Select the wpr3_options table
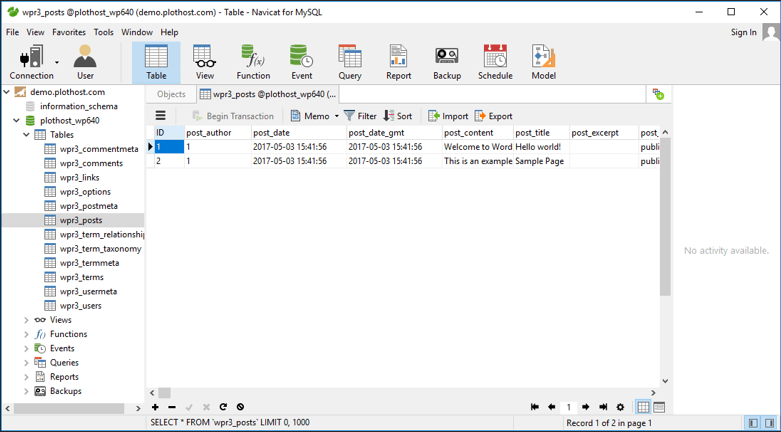 point(85,192)
